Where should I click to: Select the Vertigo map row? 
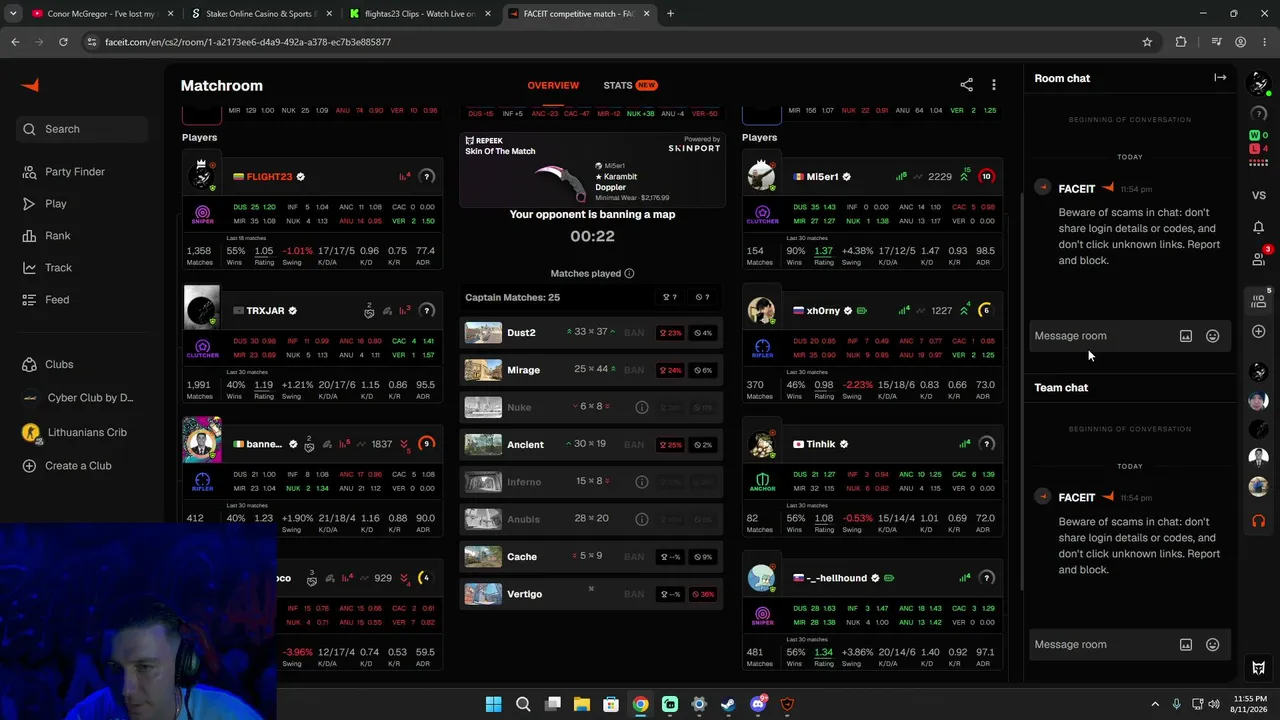pos(592,594)
